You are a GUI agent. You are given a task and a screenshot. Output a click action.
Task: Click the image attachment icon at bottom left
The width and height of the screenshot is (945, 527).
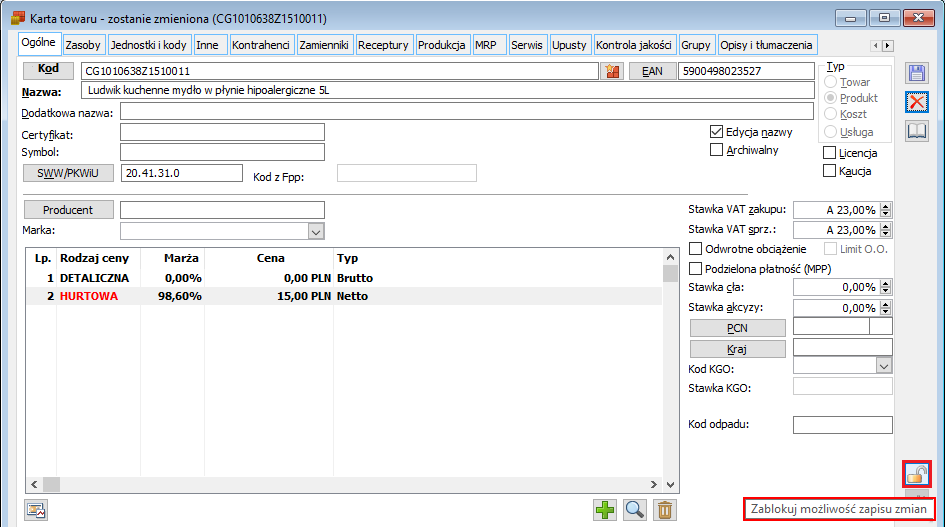click(36, 510)
